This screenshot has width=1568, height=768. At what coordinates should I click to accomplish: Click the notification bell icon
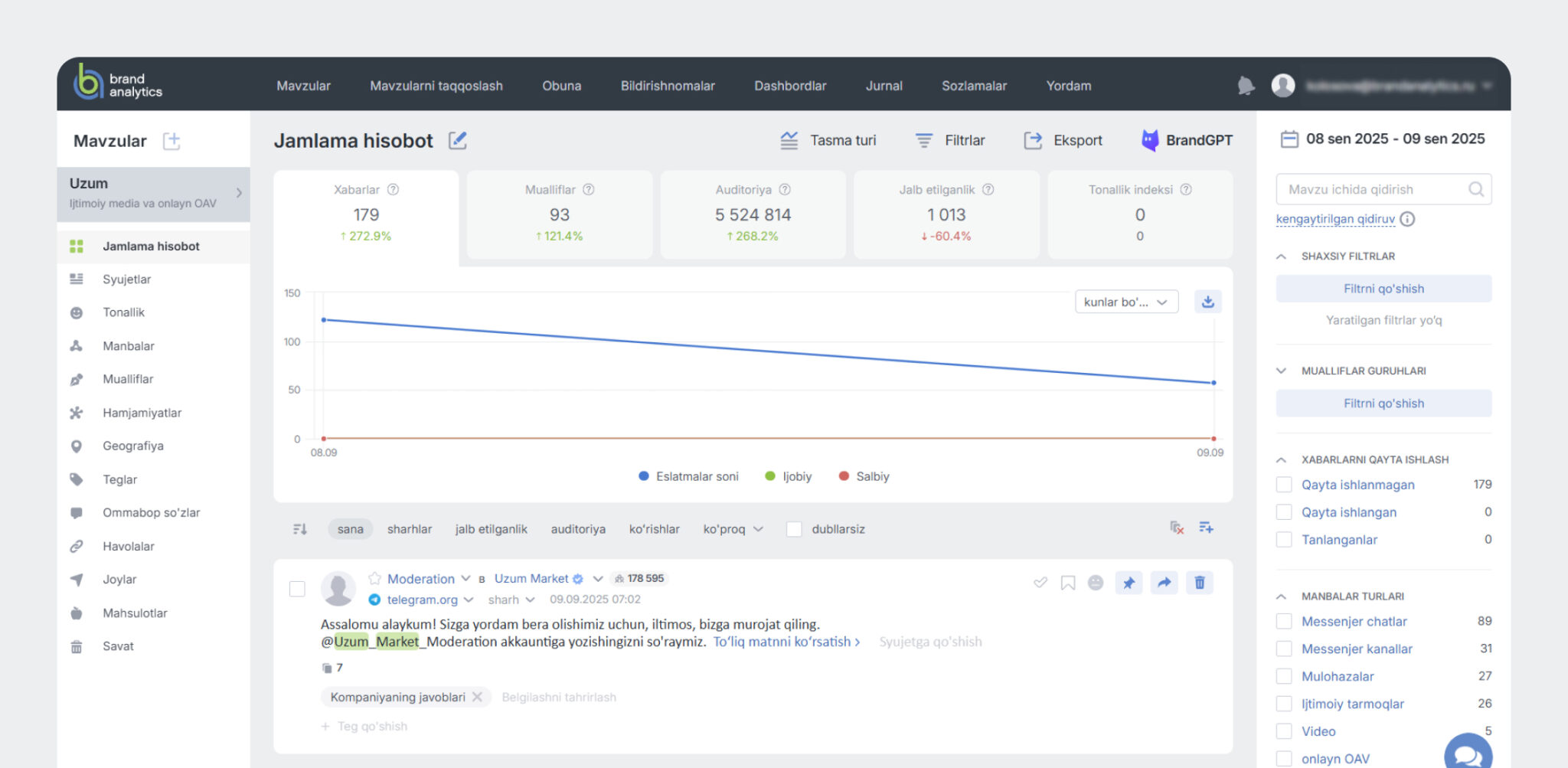click(x=1246, y=86)
